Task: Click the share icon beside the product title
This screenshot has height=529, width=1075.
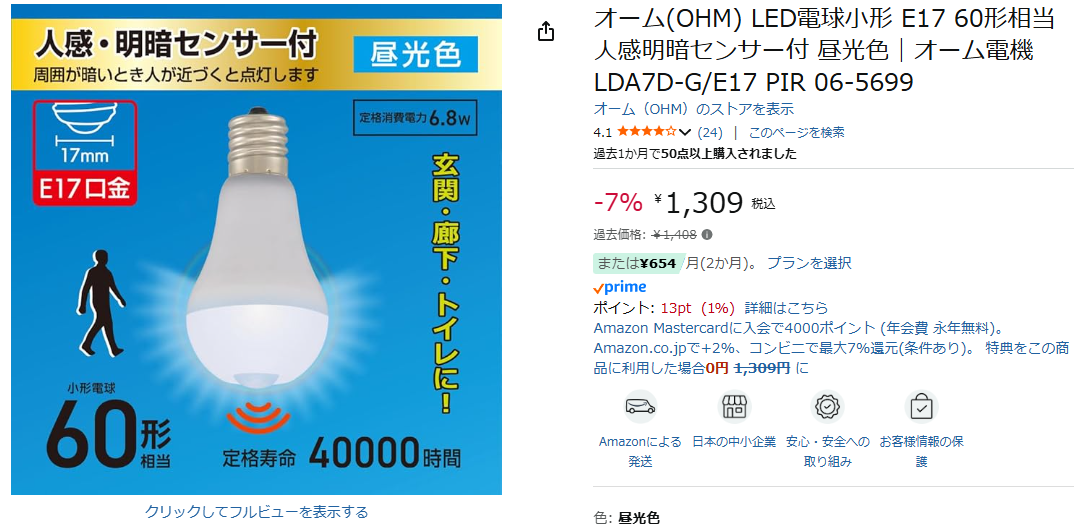Action: [x=545, y=32]
